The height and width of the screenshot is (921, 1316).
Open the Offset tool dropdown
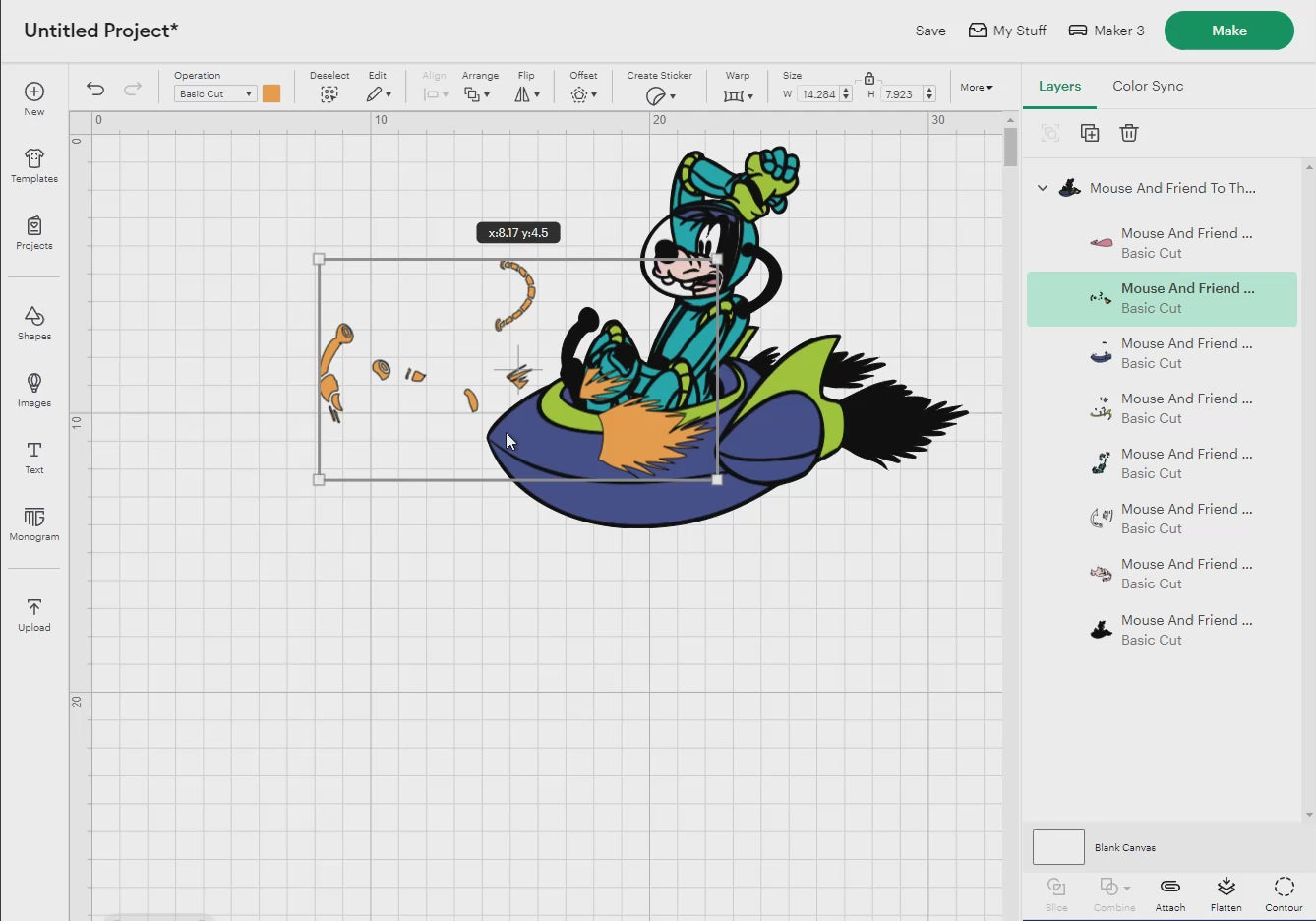[583, 94]
